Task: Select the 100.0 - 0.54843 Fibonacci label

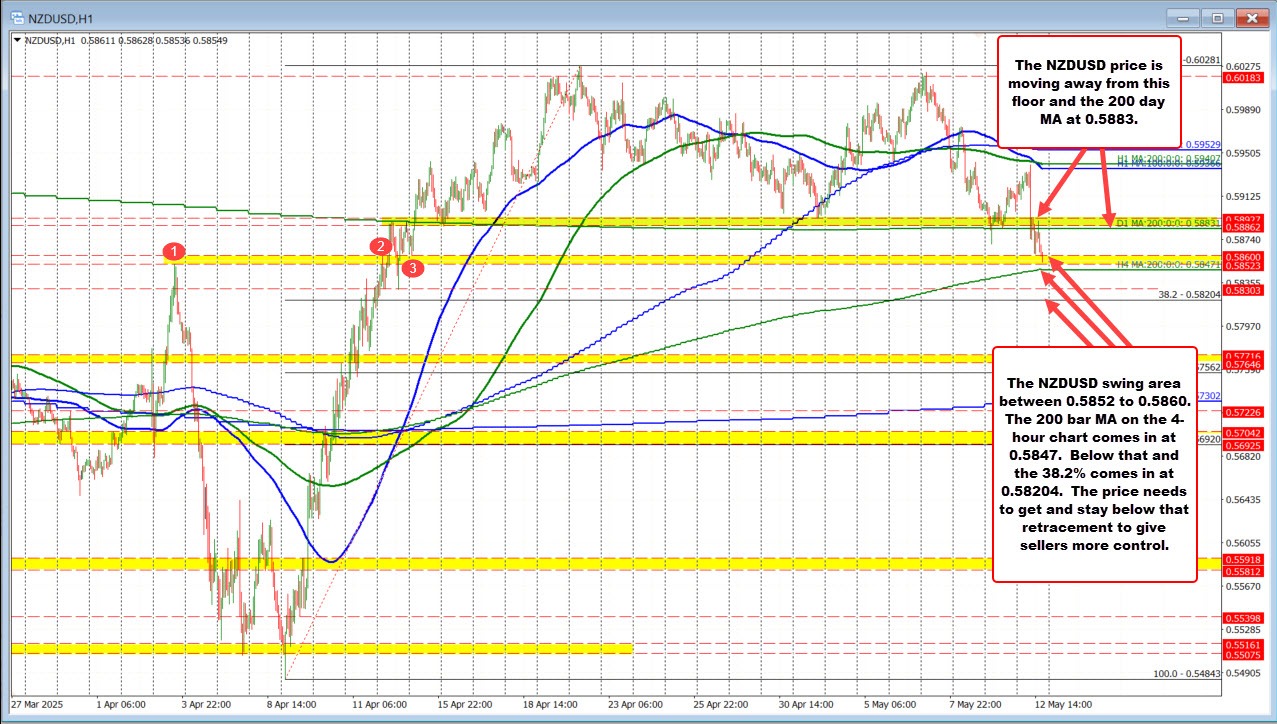Action: pos(1185,673)
